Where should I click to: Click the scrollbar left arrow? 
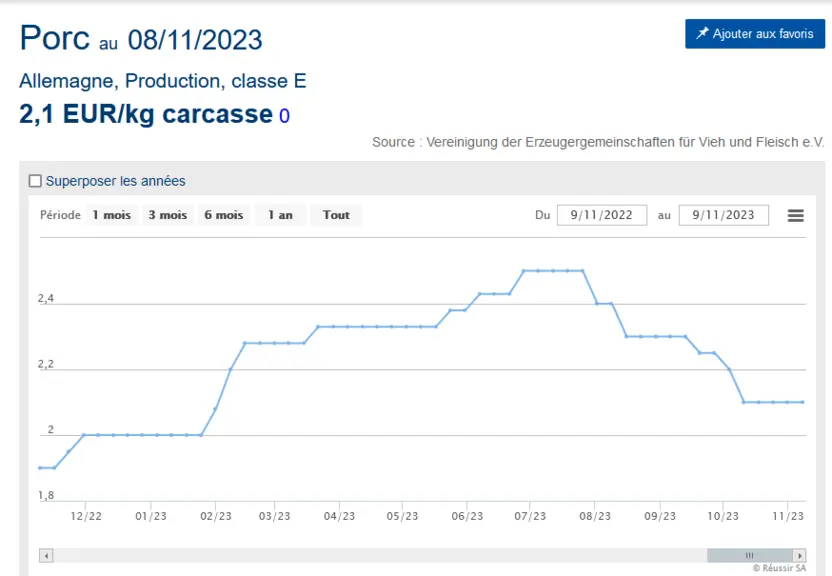pyautogui.click(x=46, y=555)
